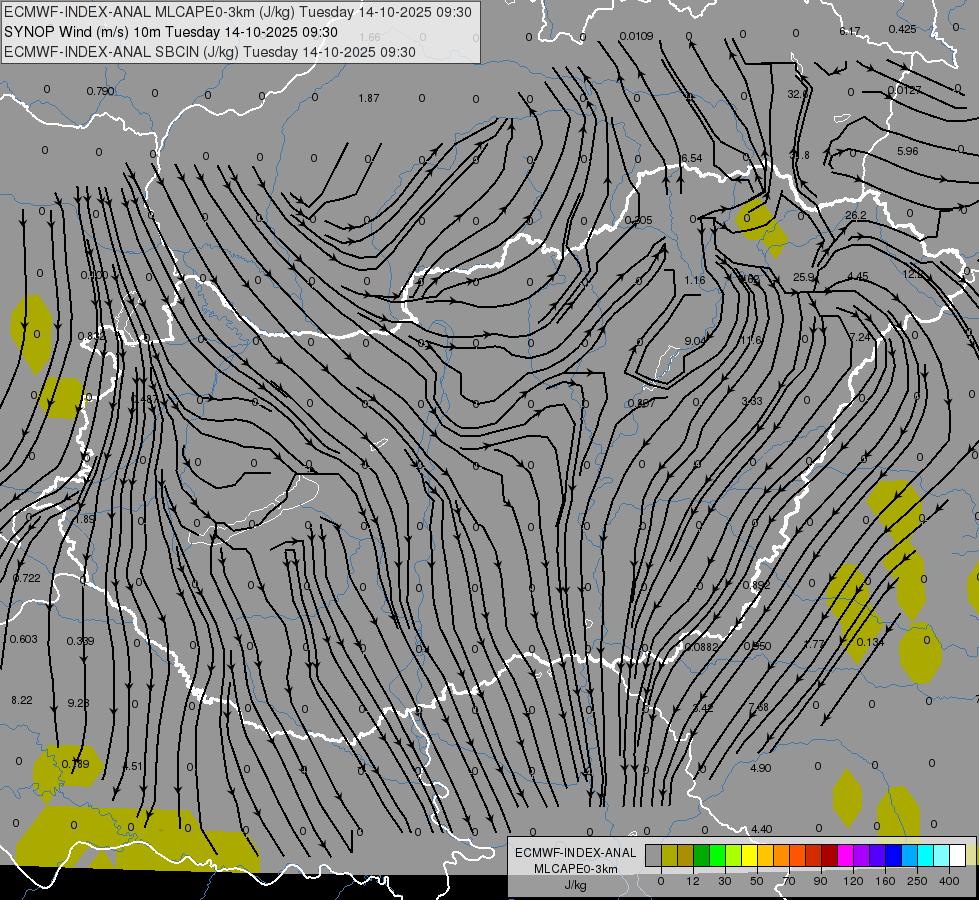The image size is (979, 900).
Task: Click the map value 0.0109
Action: point(636,36)
